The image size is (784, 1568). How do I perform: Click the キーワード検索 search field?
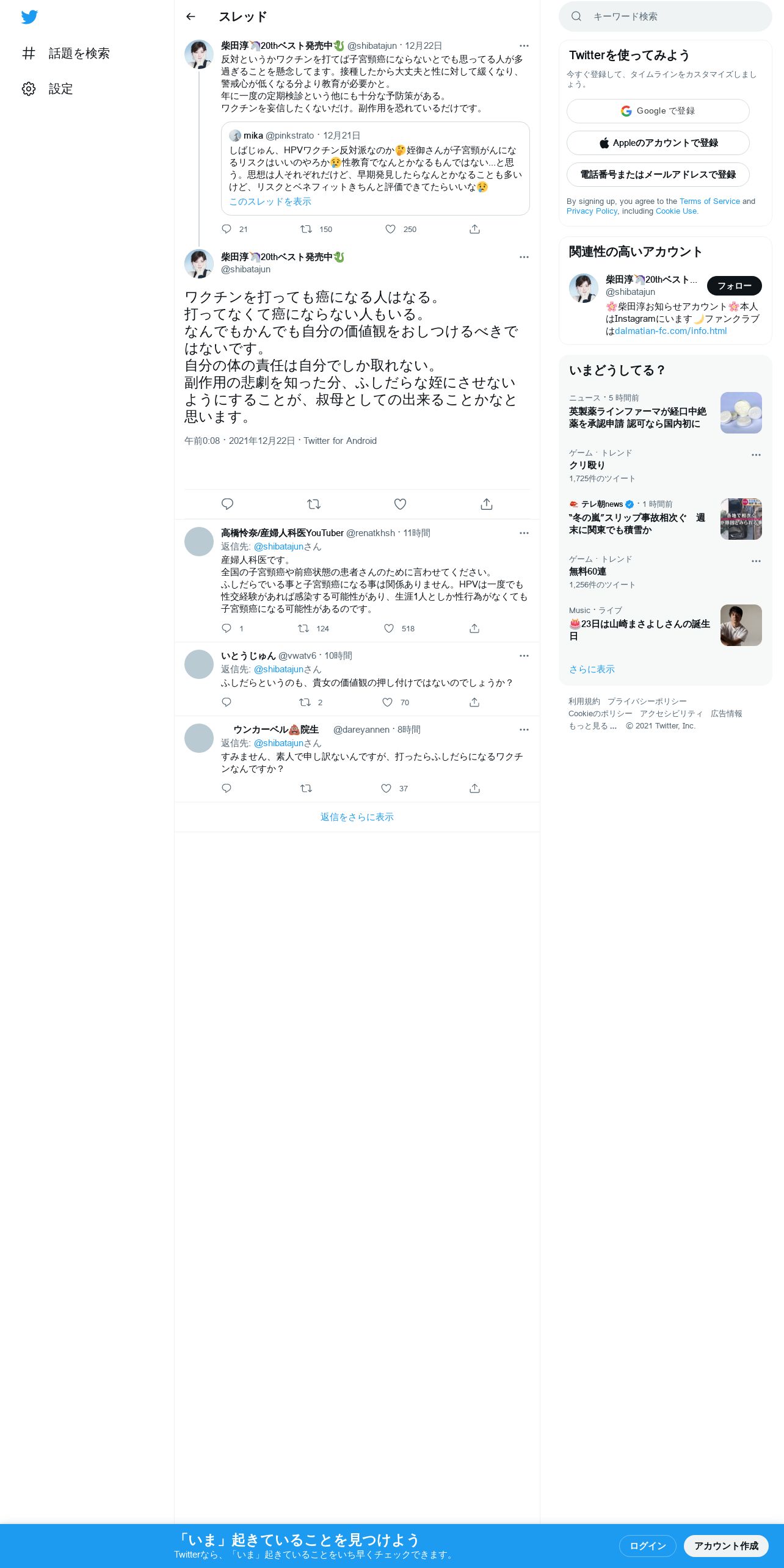[x=666, y=16]
